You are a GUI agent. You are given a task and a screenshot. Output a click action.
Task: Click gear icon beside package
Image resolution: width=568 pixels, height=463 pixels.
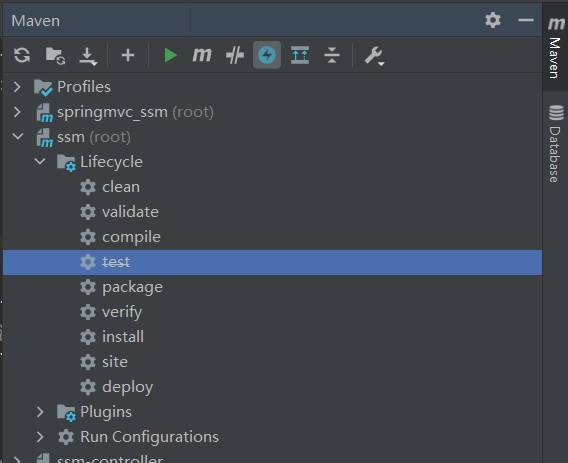tap(88, 287)
